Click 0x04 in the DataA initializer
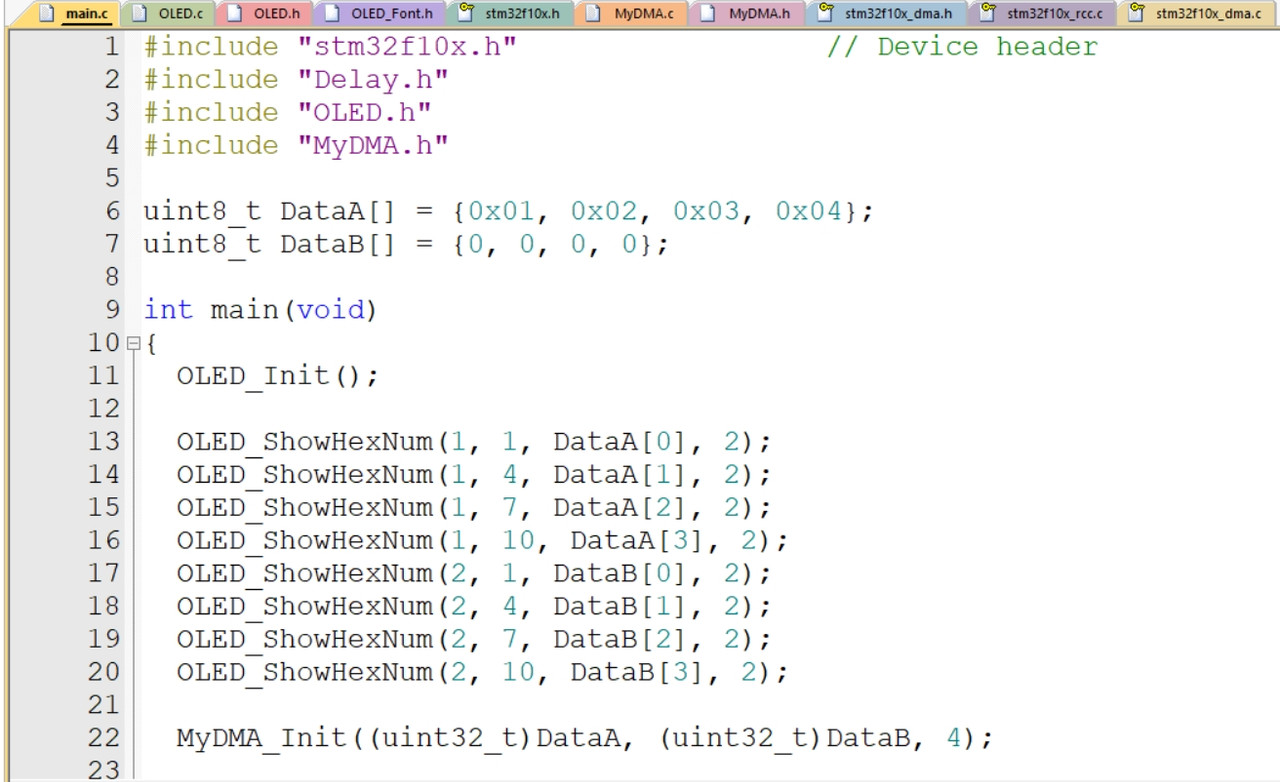 (x=808, y=212)
